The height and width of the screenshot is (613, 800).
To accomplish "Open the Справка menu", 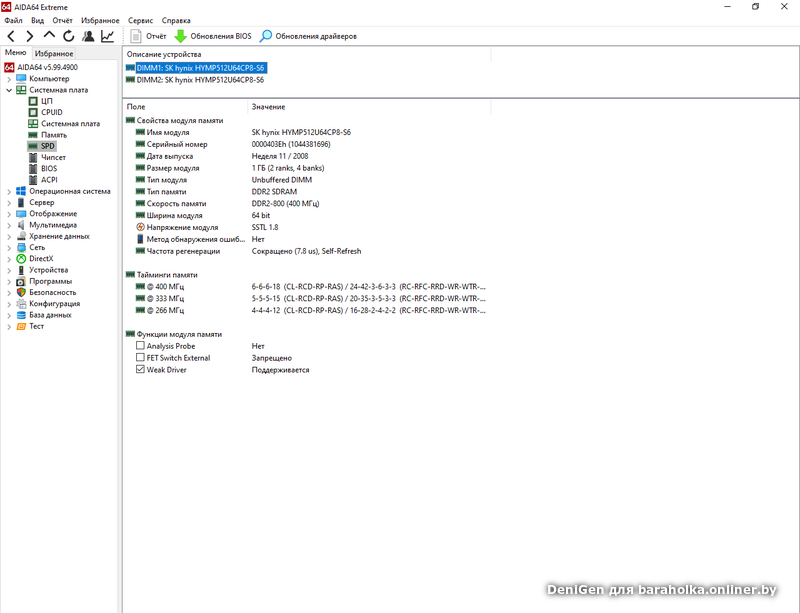I will tap(176, 20).
